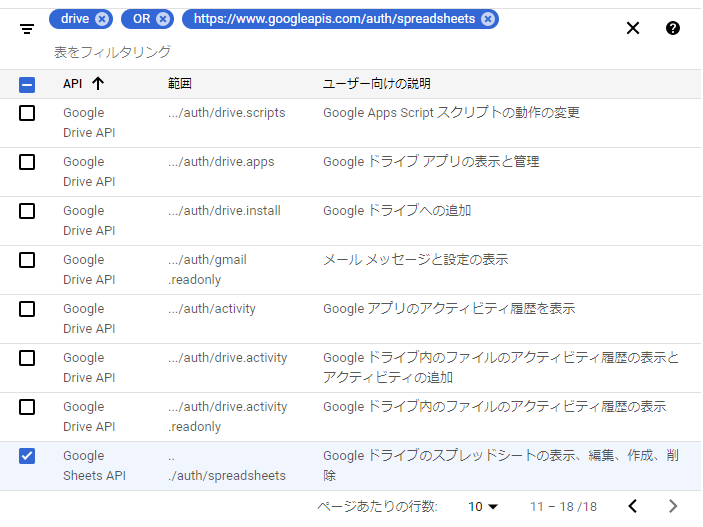Uncheck the Google Sheets API spreadsheets scope
703x527 pixels.
pos(27,456)
